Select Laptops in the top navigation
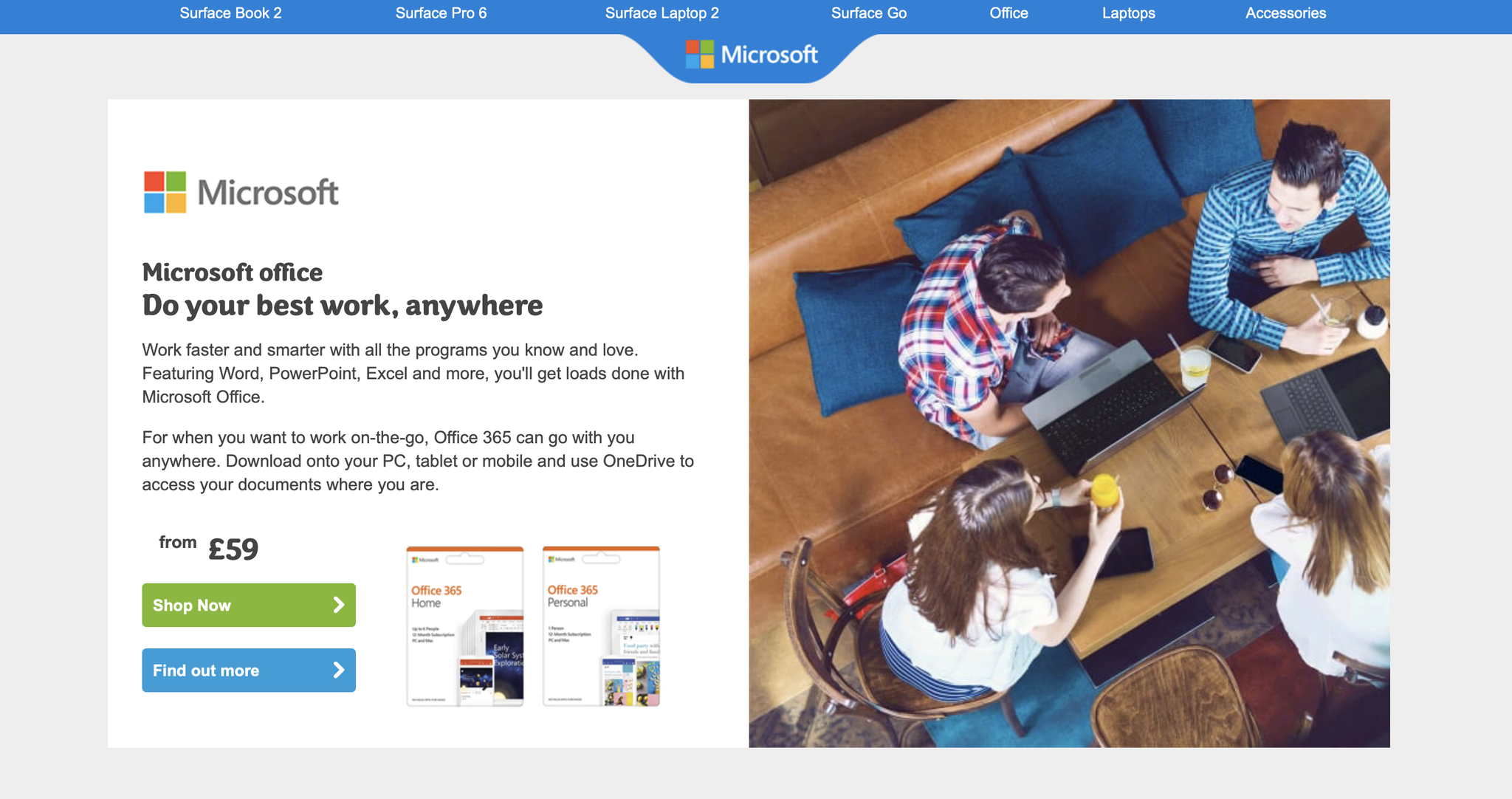Viewport: 1512px width, 799px height. [x=1128, y=13]
